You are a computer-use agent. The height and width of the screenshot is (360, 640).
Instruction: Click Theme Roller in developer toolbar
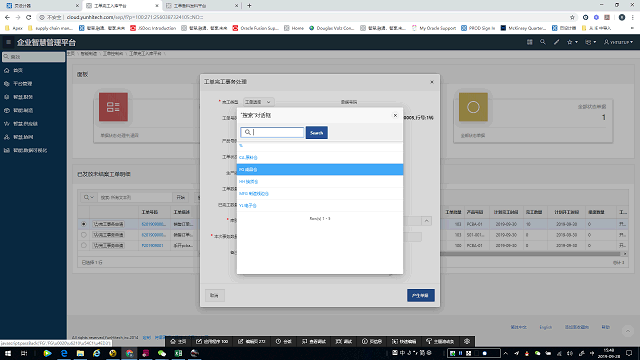(440, 341)
